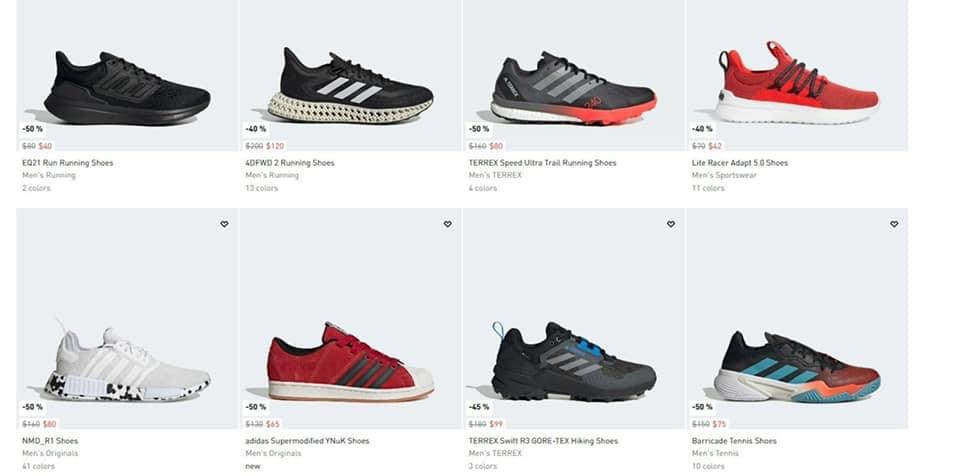The height and width of the screenshot is (476, 960).
Task: Click adidas Supermodified YNuK Shoes title link
Action: 307,441
